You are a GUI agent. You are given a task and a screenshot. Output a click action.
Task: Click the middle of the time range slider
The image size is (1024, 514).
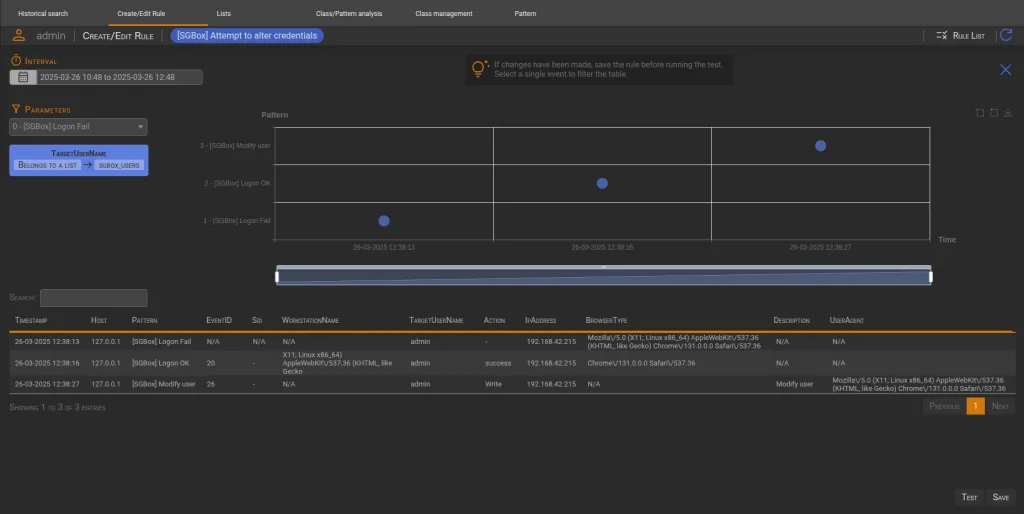(x=603, y=277)
